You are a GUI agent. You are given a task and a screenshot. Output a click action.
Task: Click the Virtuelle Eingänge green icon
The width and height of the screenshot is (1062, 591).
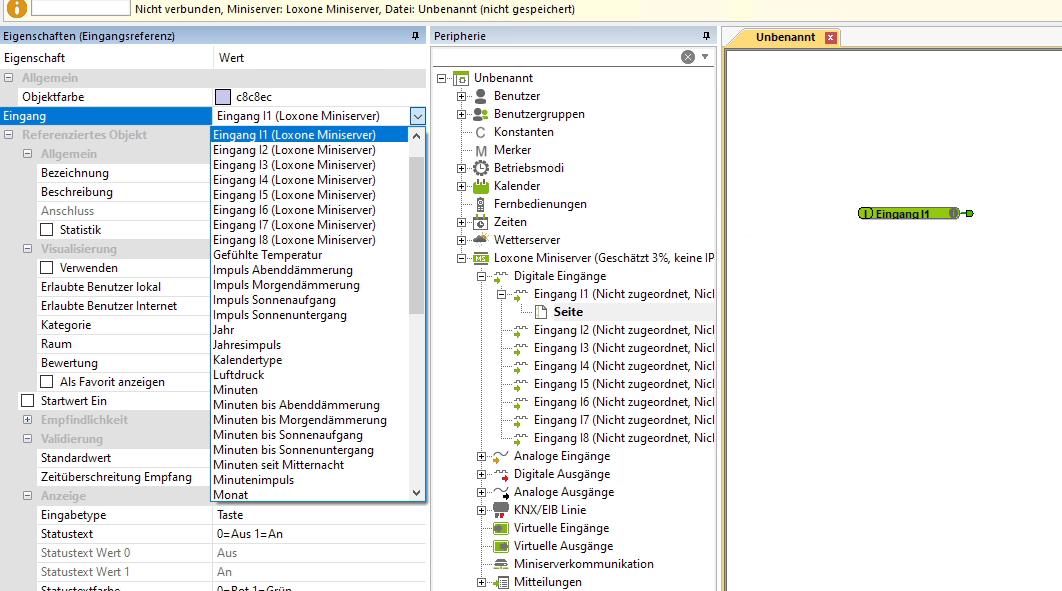coord(501,528)
